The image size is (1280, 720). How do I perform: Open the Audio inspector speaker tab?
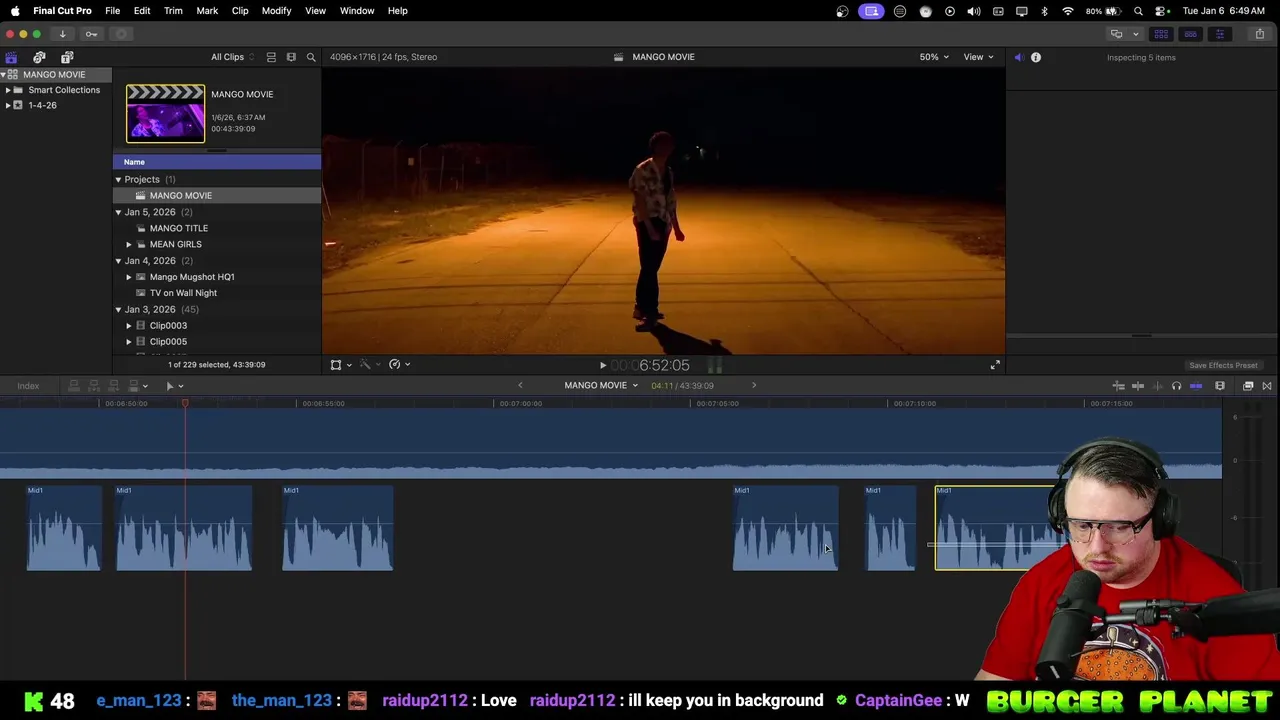[x=1018, y=57]
